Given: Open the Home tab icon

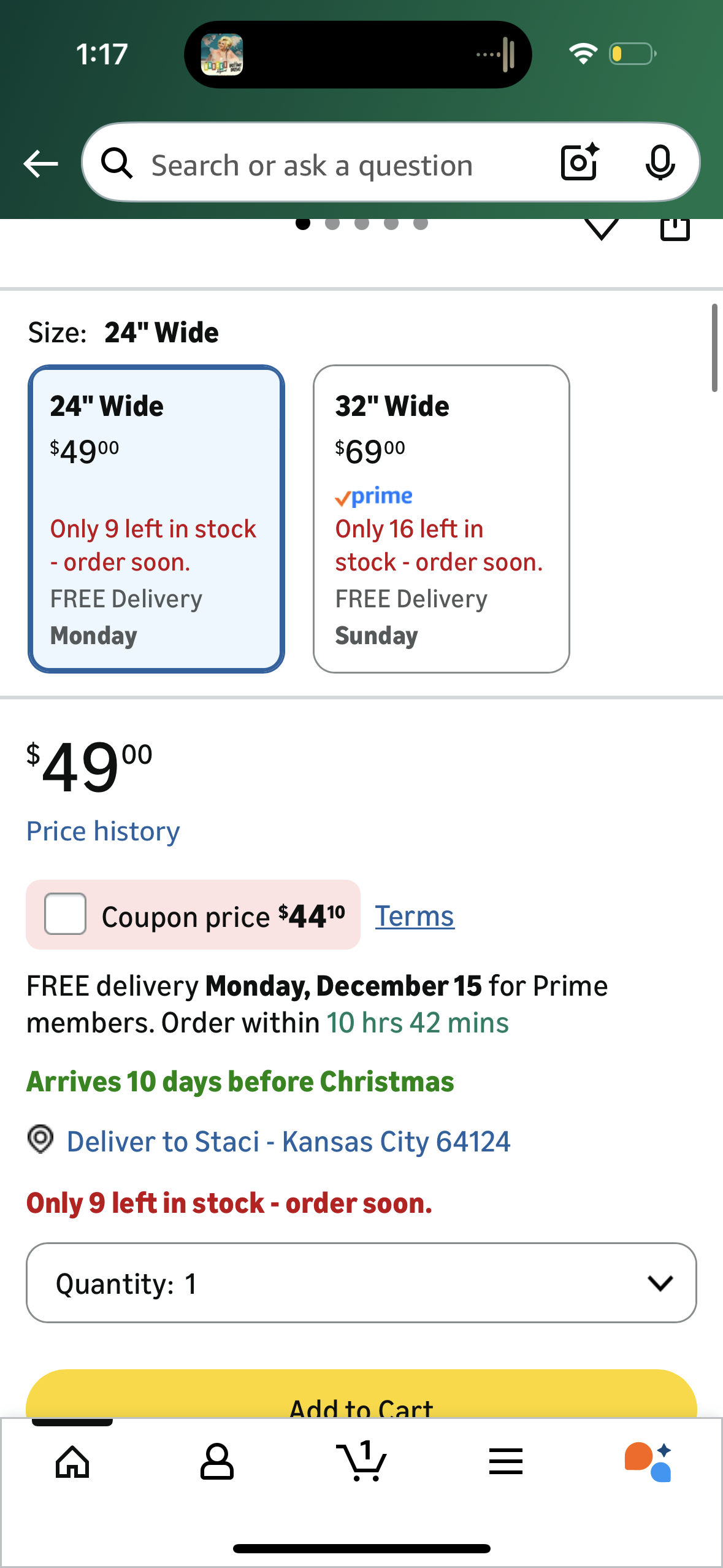Looking at the screenshot, I should point(72,1462).
